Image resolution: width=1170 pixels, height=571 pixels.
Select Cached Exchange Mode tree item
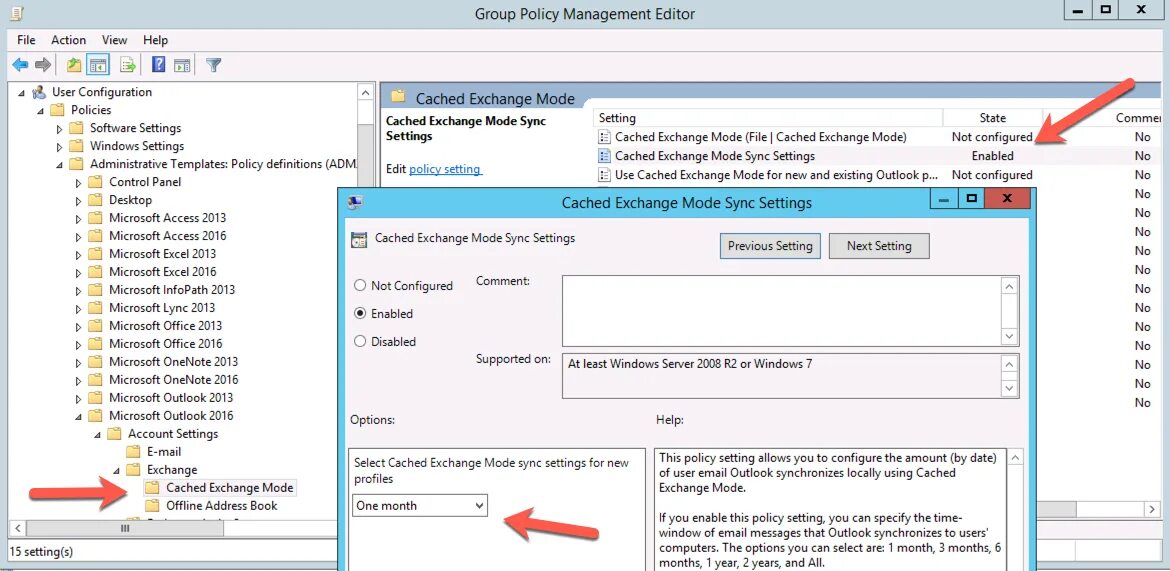click(x=230, y=487)
